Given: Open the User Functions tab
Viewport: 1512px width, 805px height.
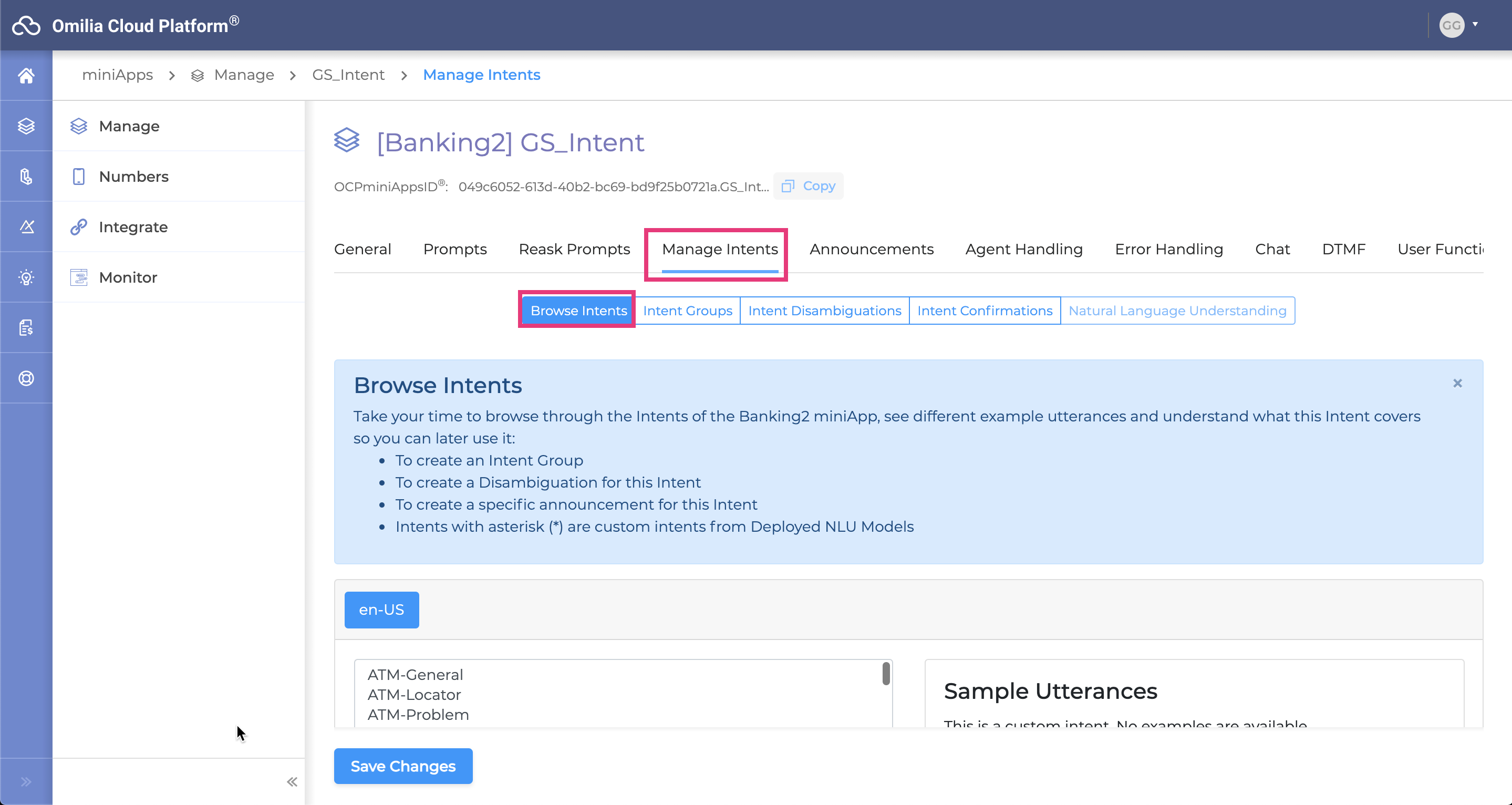Looking at the screenshot, I should [x=1440, y=249].
